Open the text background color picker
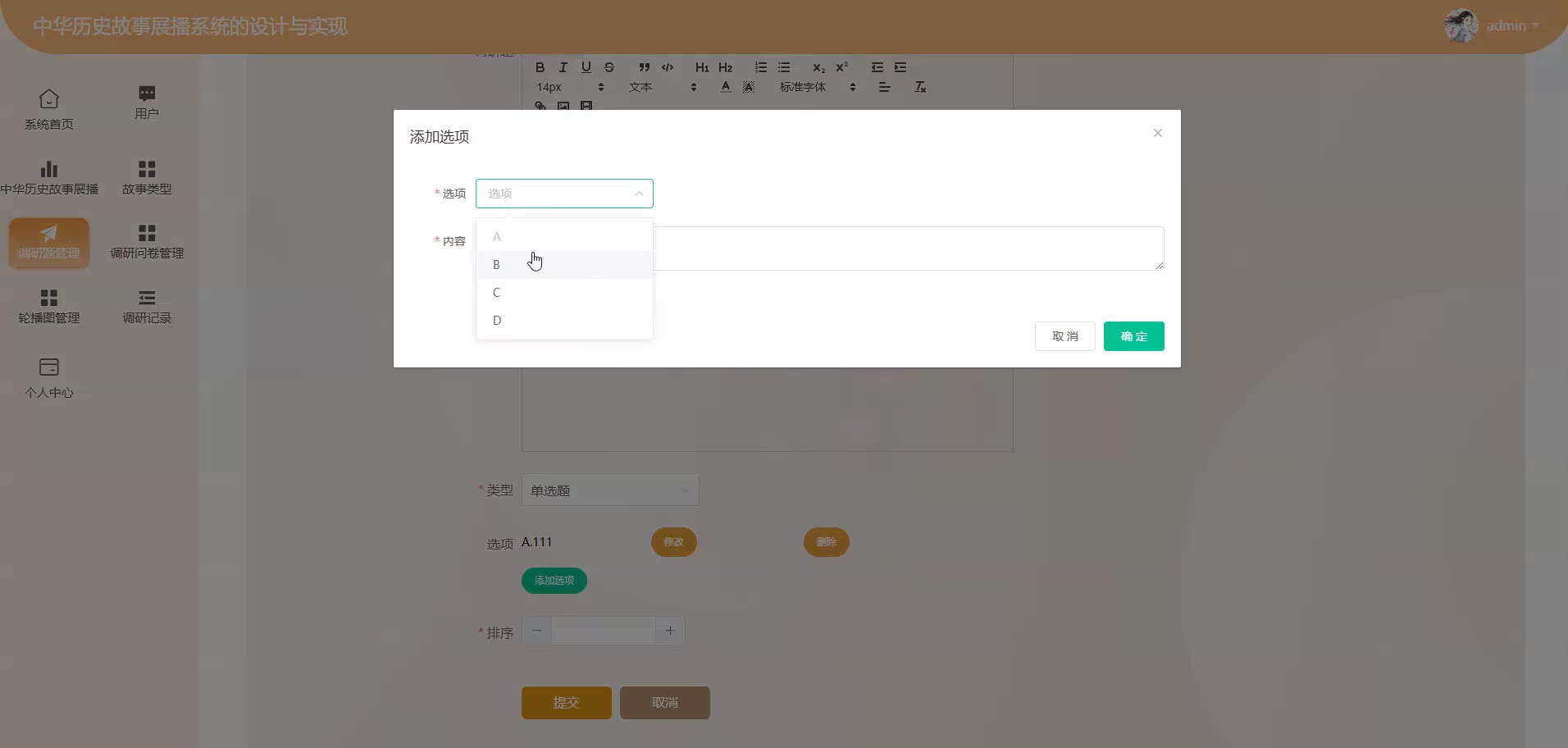Viewport: 1568px width, 748px height. [x=749, y=87]
